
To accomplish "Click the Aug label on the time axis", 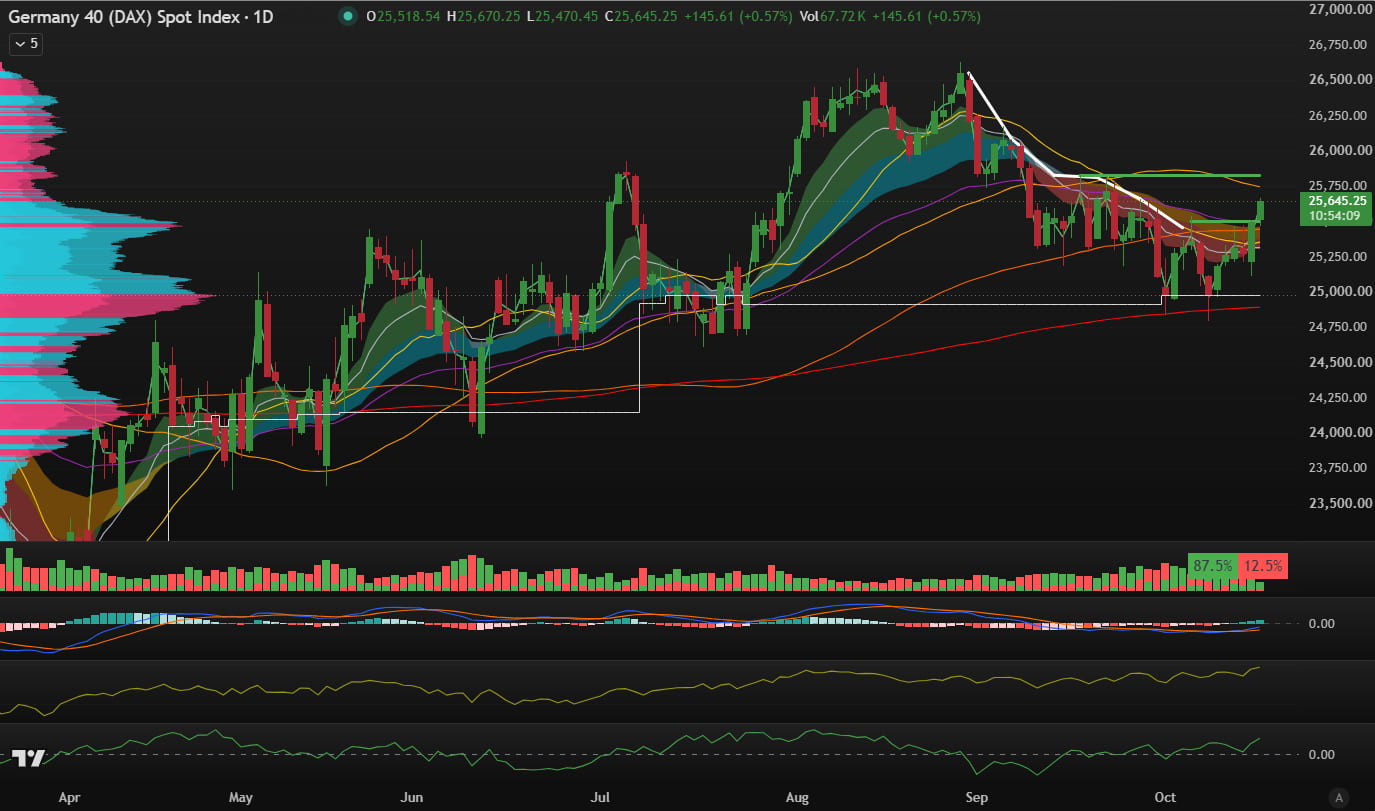I will tap(797, 798).
